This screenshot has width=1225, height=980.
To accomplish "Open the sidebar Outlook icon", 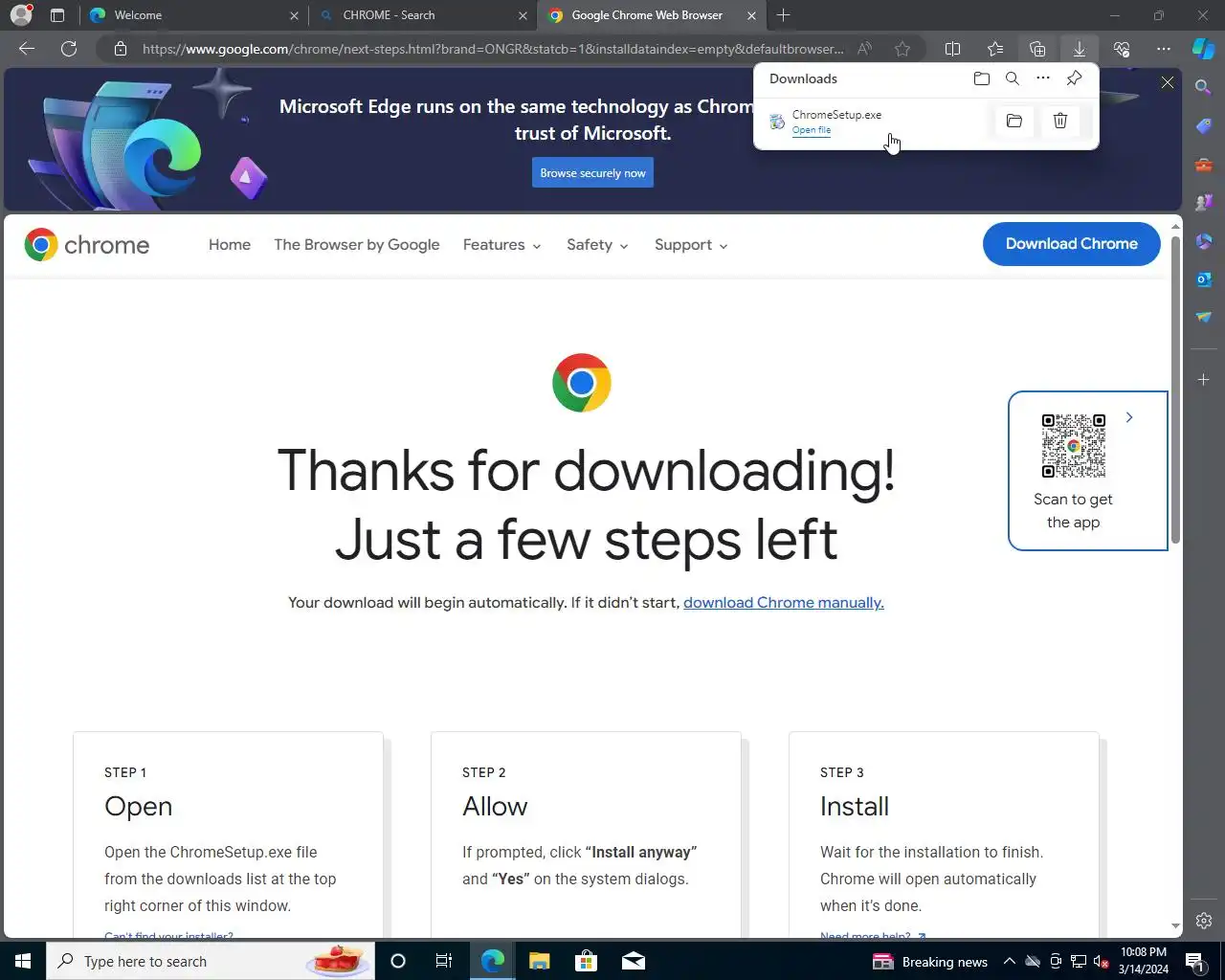I will pyautogui.click(x=1204, y=278).
